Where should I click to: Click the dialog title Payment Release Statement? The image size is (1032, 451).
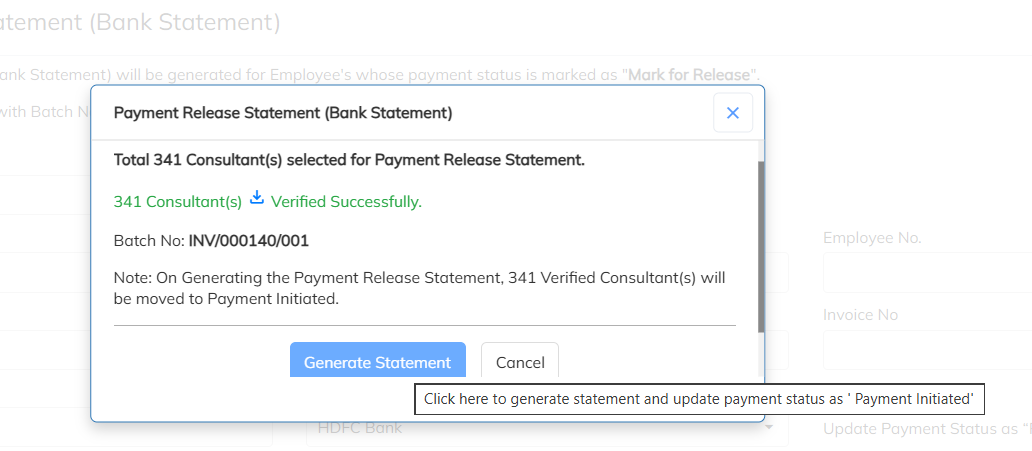tap(283, 113)
